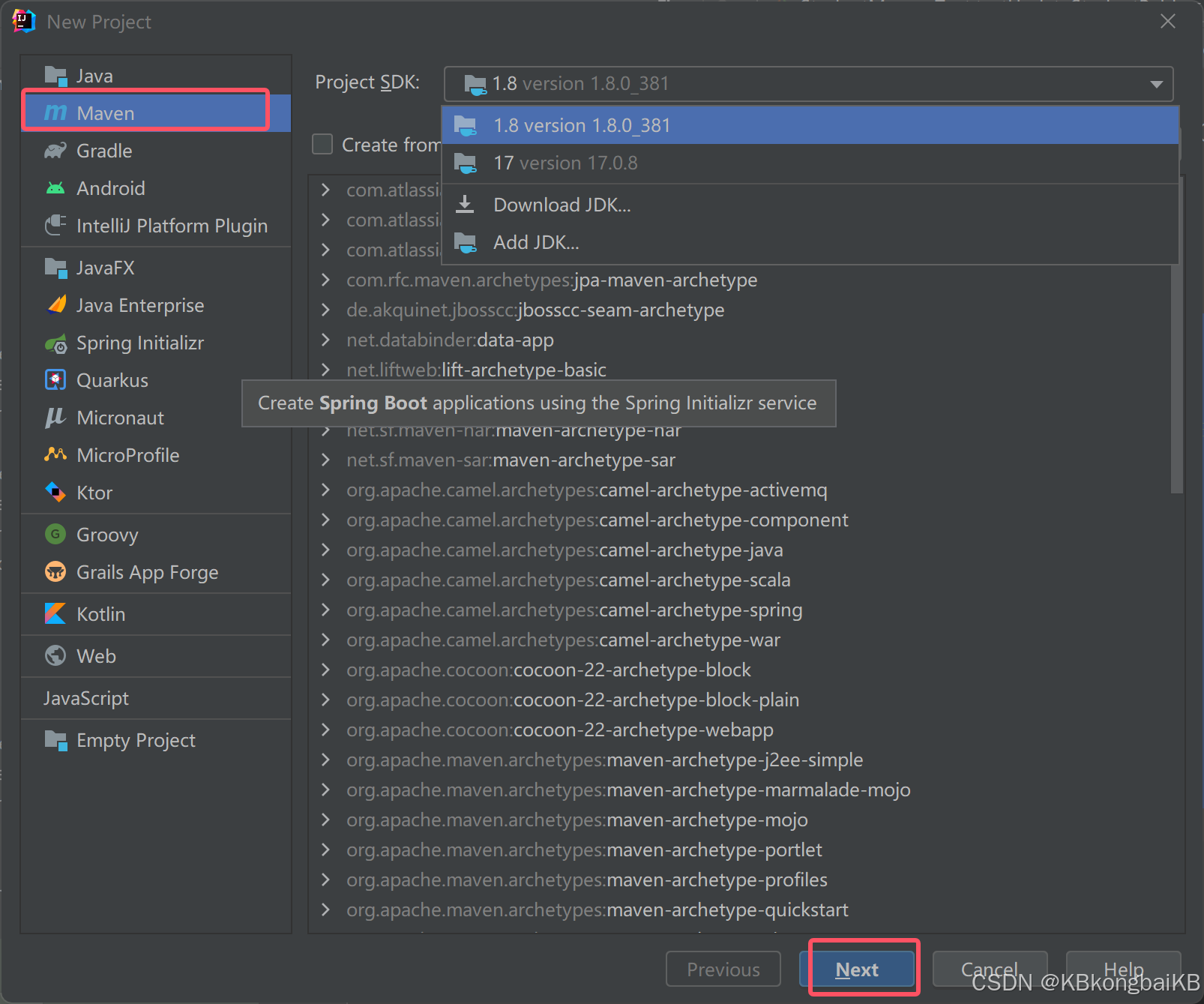Click the Cancel button
The width and height of the screenshot is (1204, 1004).
(990, 970)
